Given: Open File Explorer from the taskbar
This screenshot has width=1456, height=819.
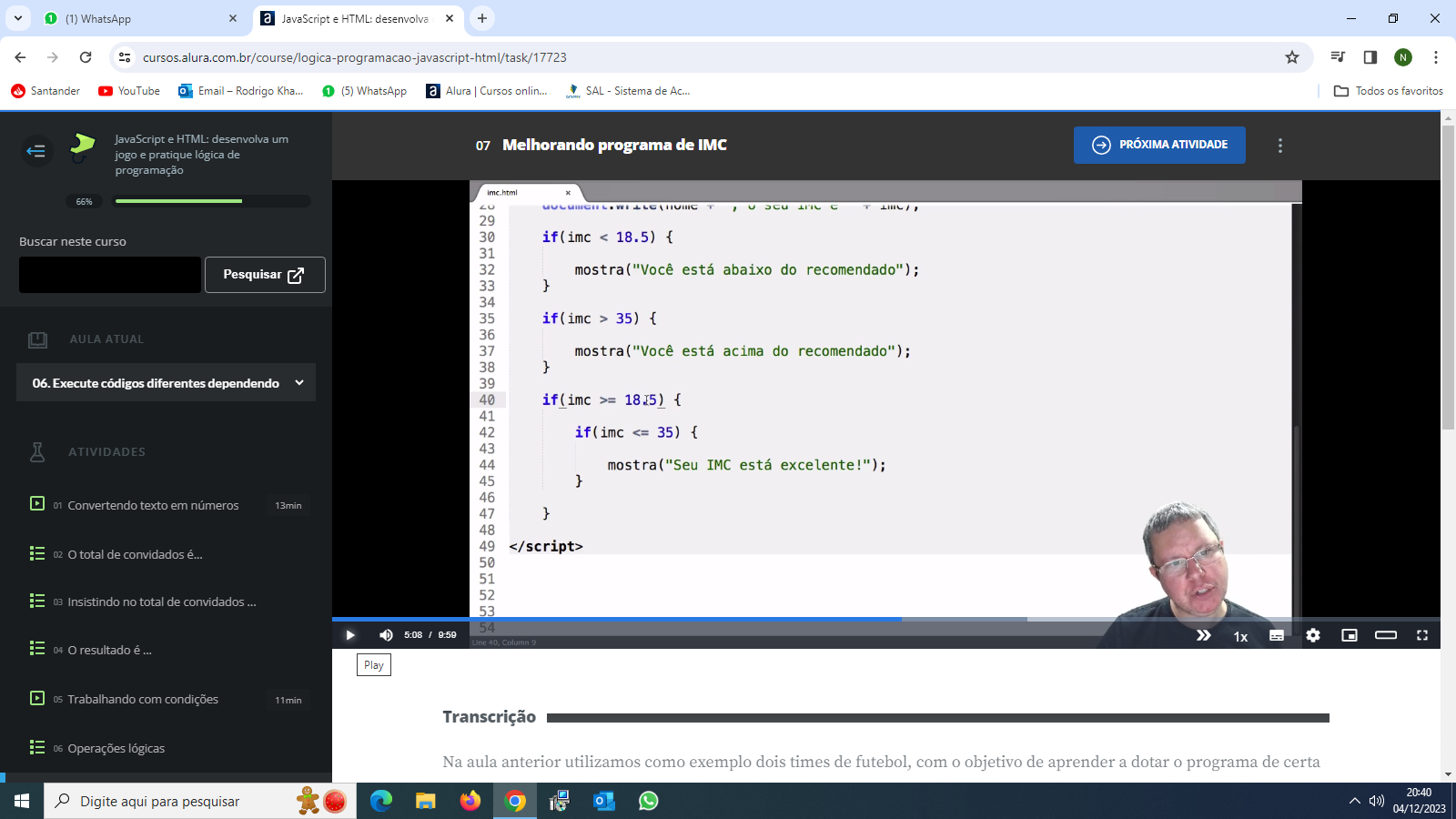Looking at the screenshot, I should (x=426, y=801).
